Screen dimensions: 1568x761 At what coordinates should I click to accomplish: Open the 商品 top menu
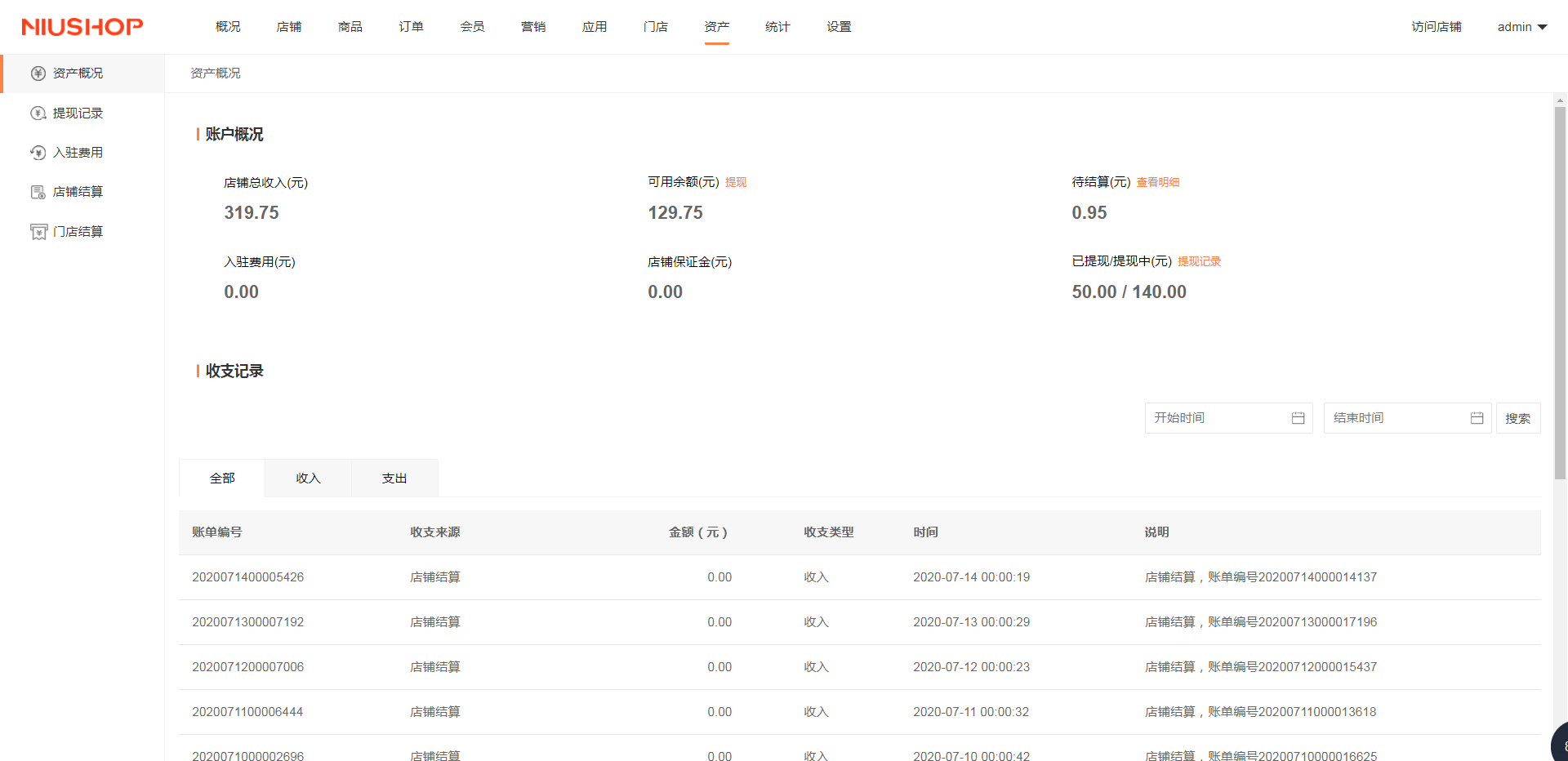pos(350,27)
